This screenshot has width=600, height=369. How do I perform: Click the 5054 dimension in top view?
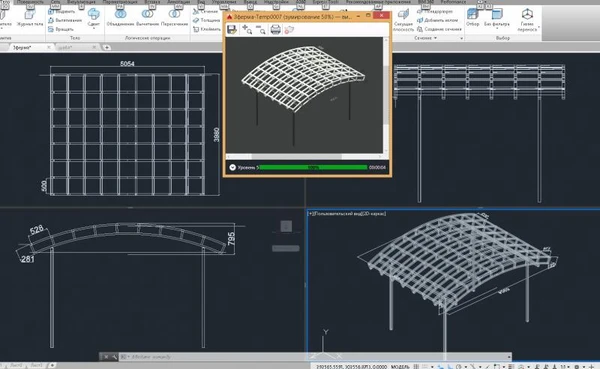click(x=127, y=64)
